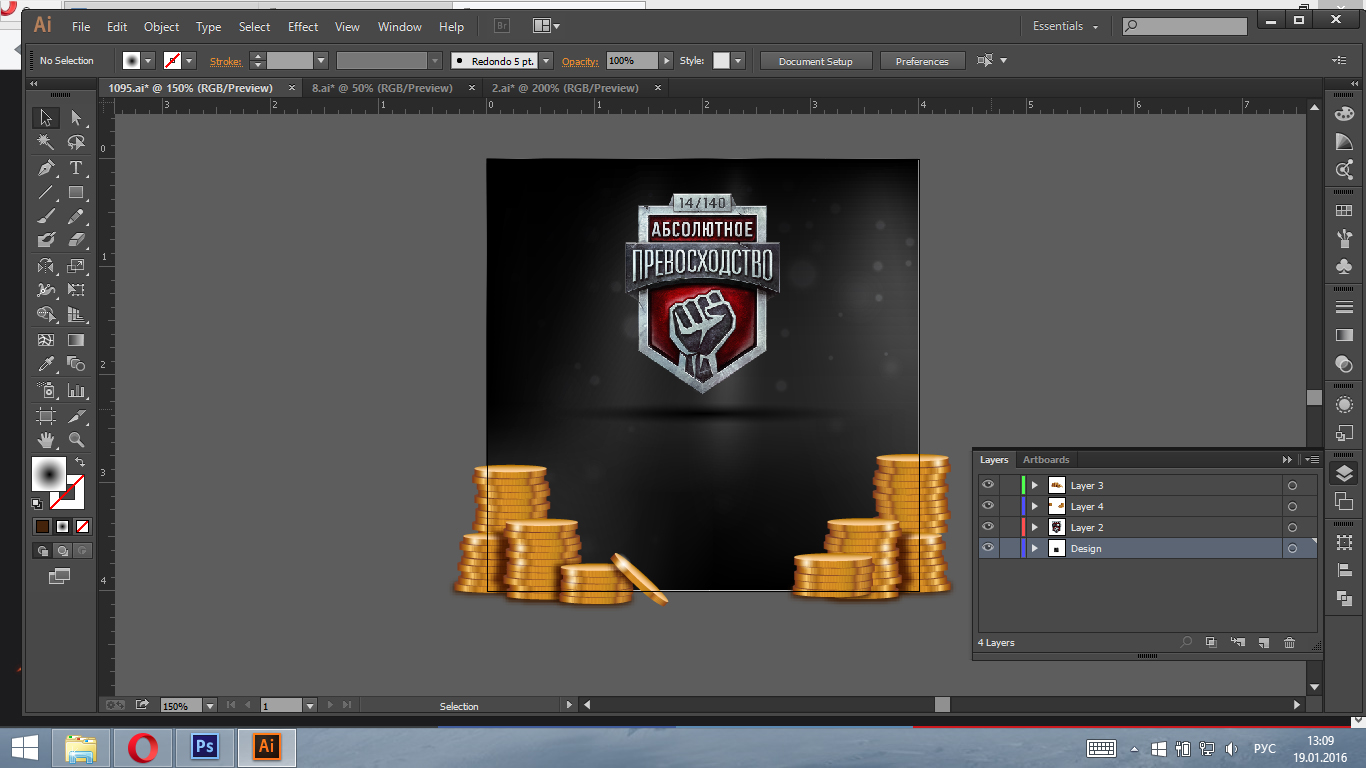Viewport: 1366px width, 768px height.
Task: Click the target circle for Layer 3
Action: 1292,486
